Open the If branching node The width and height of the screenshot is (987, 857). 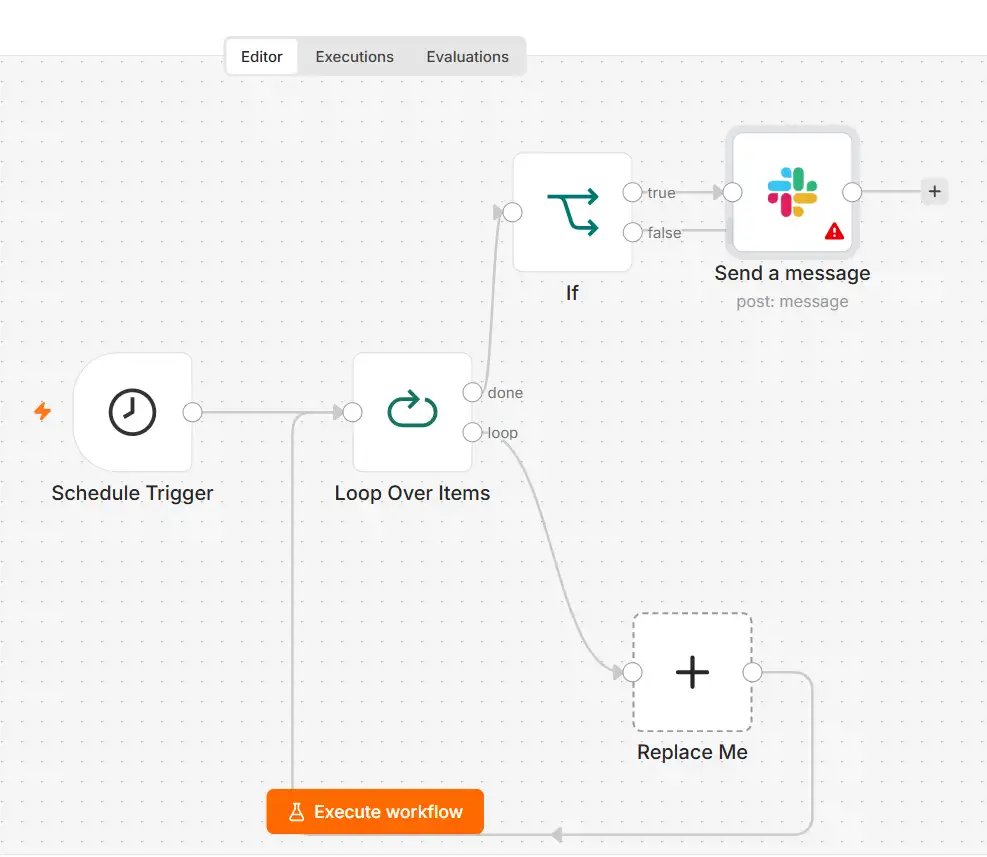572,212
